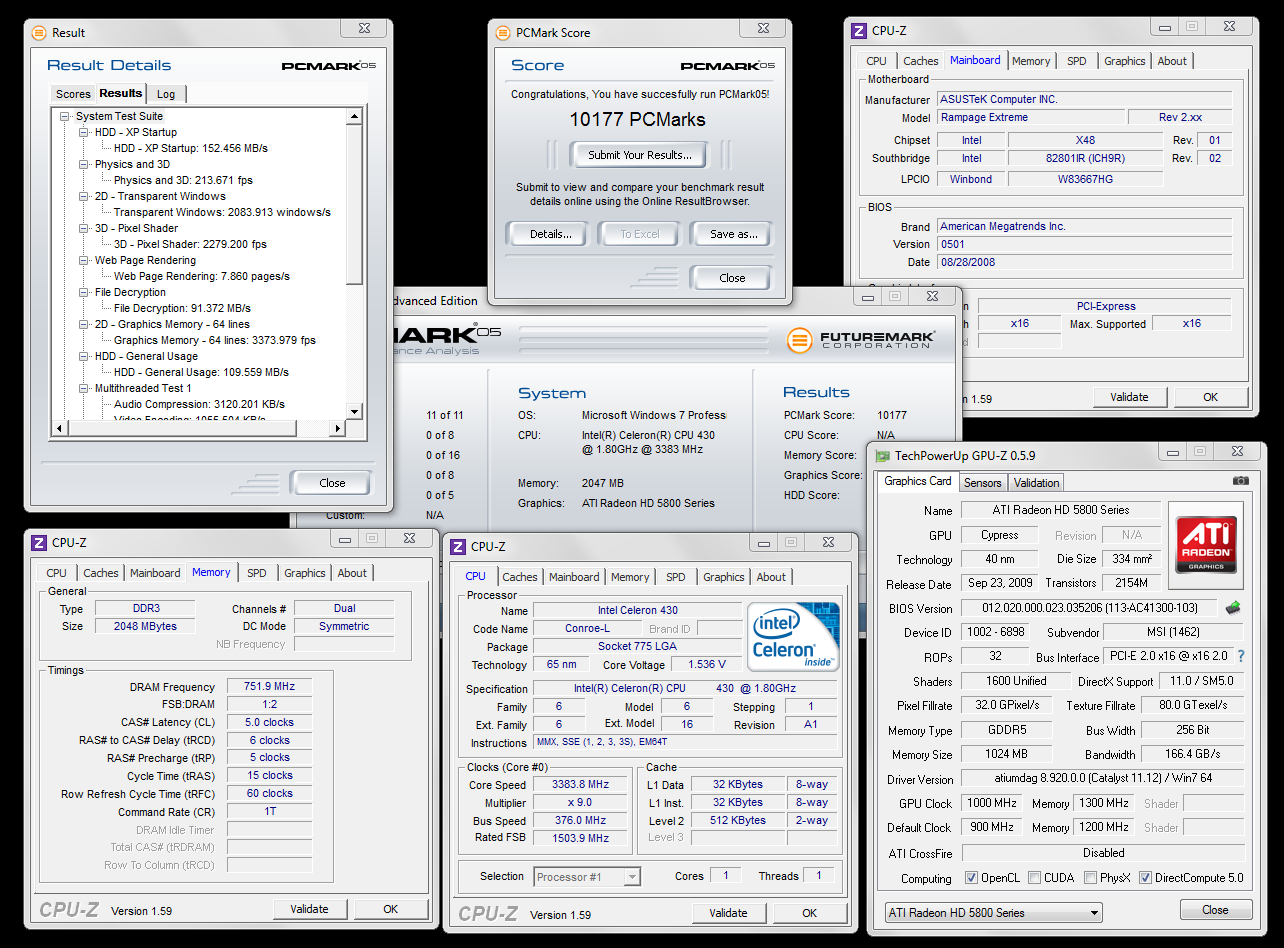
Task: Click the CAS# Latency 5.0 clocks value
Action: [269, 722]
